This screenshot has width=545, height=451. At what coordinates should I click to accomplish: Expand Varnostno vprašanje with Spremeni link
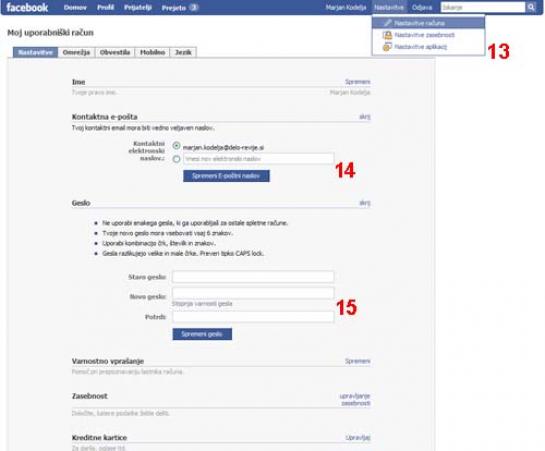(357, 361)
